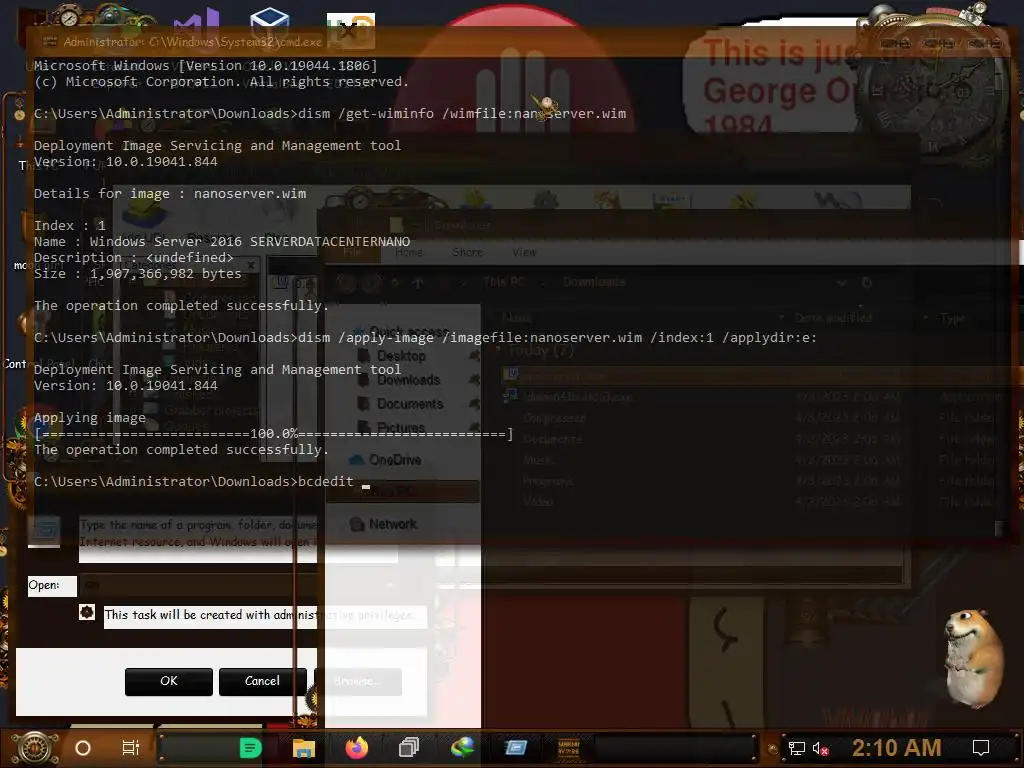Image resolution: width=1024 pixels, height=768 pixels.
Task: Click the Type column header in Explorer
Action: (952, 318)
